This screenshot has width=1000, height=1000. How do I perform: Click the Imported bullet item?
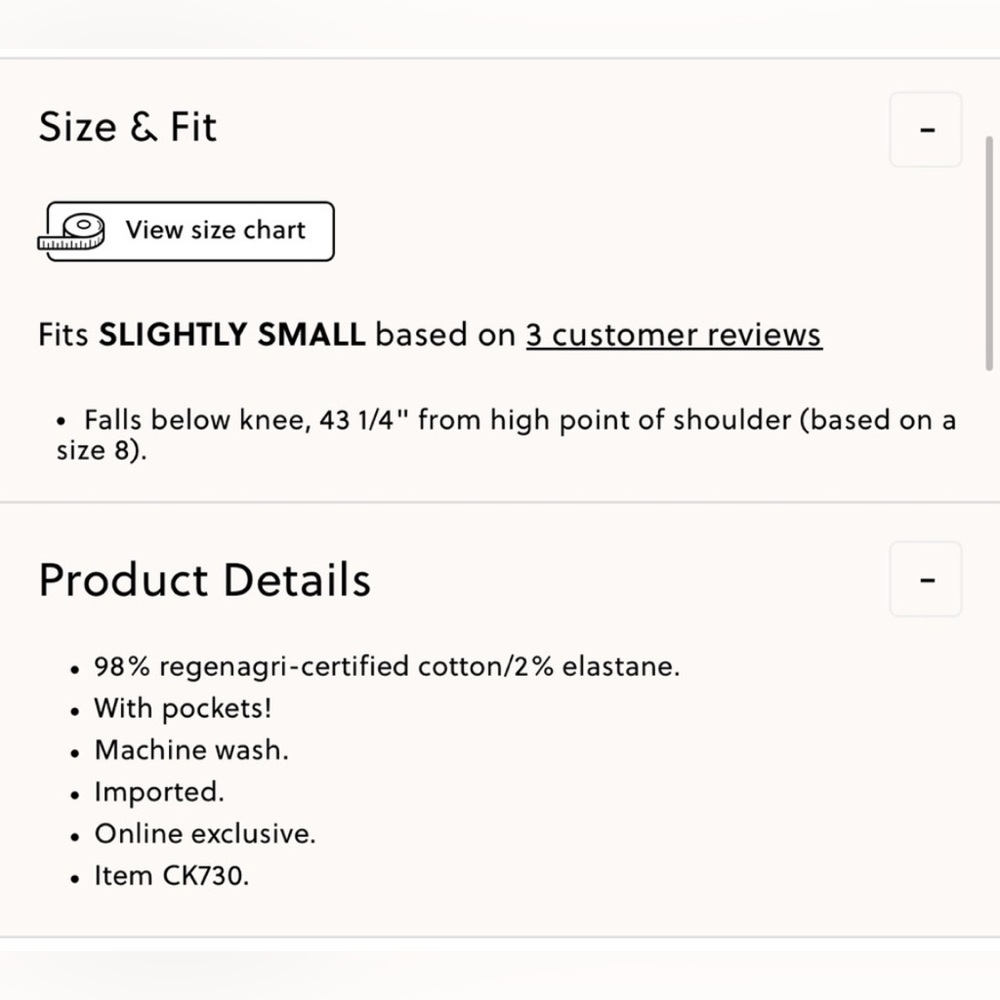(x=159, y=792)
